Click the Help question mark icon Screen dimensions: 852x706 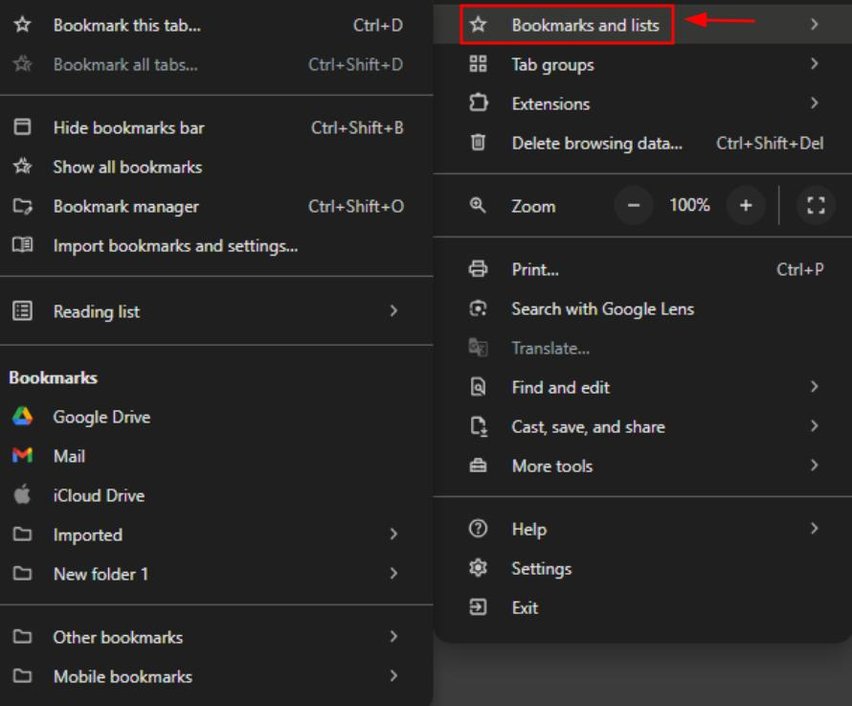(478, 528)
